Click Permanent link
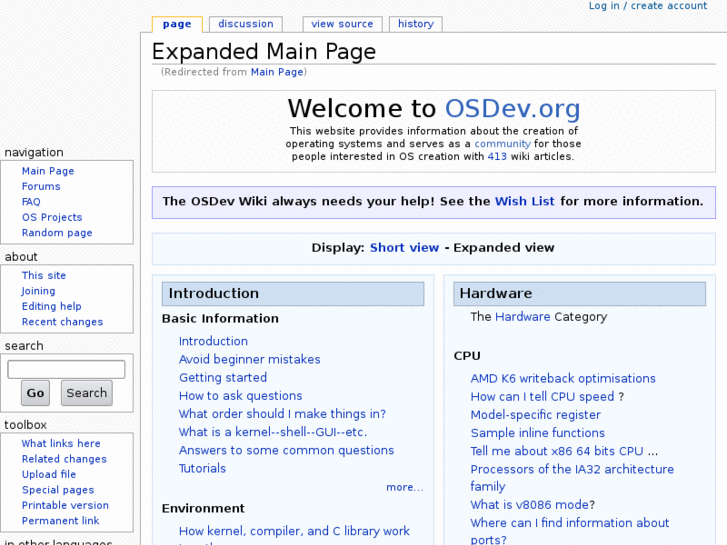 click(60, 521)
